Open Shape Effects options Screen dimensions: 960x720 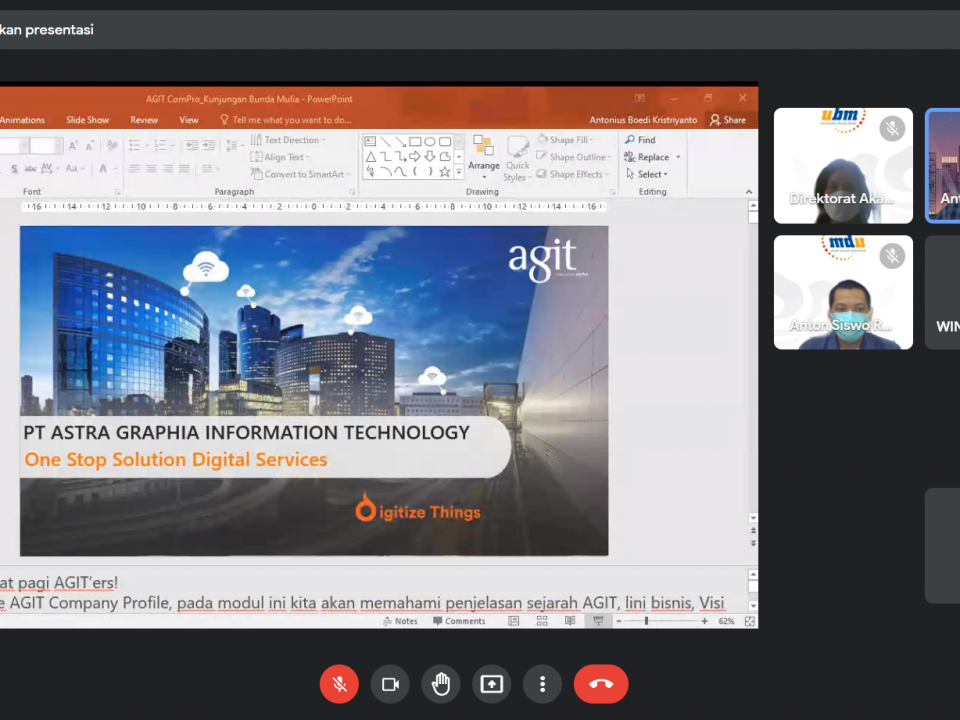click(572, 174)
